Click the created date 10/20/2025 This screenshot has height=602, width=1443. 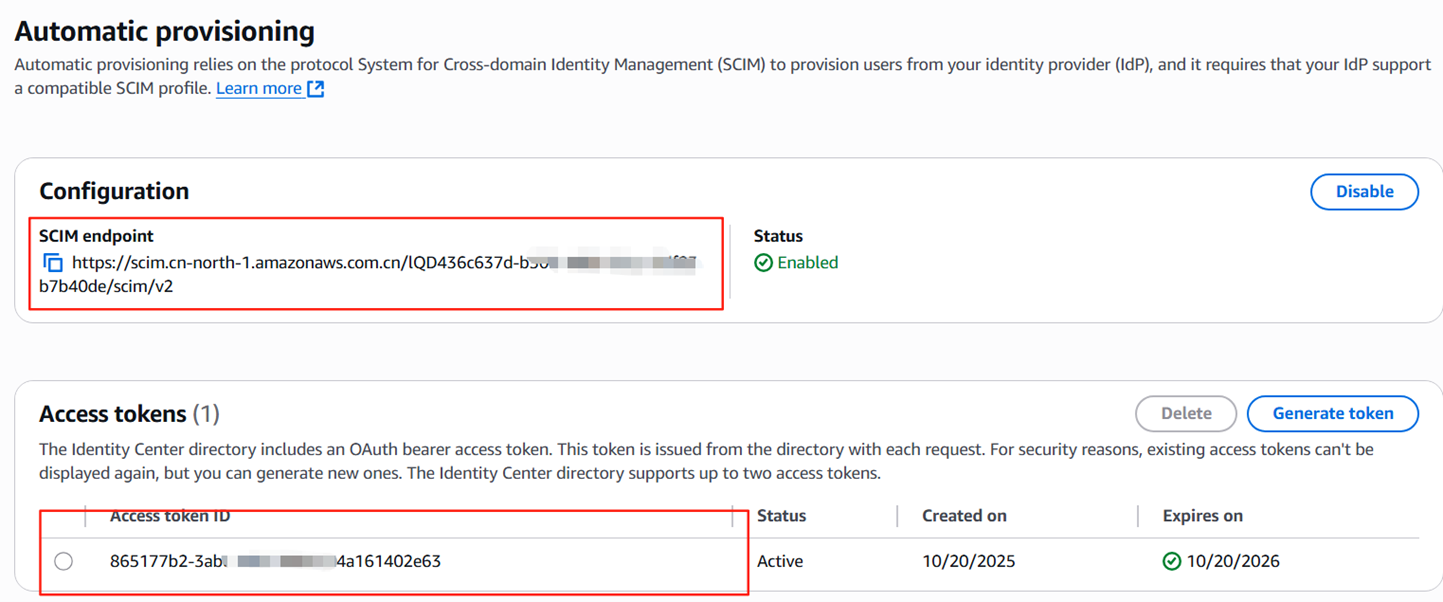(968, 562)
